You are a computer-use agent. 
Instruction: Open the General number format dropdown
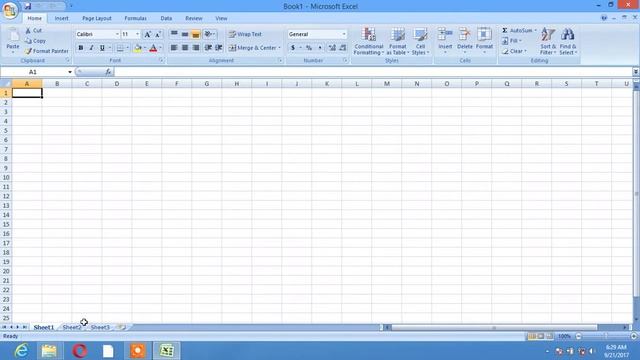(344, 34)
